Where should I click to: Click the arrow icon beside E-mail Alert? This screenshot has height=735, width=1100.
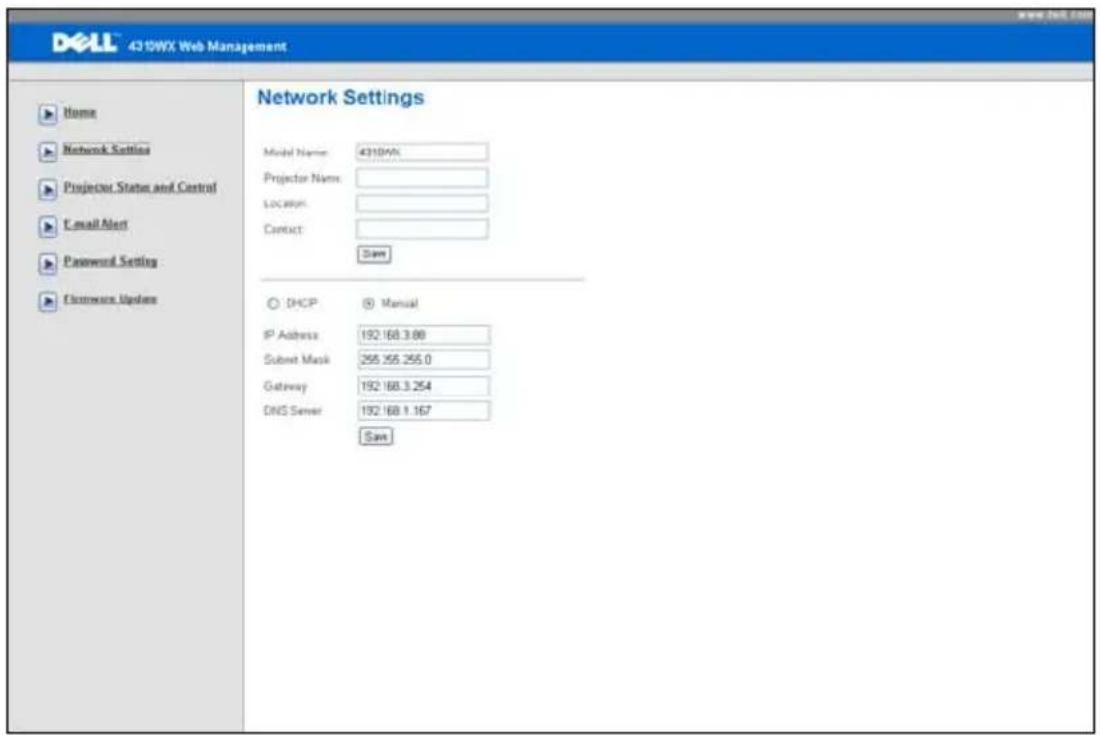click(x=48, y=226)
